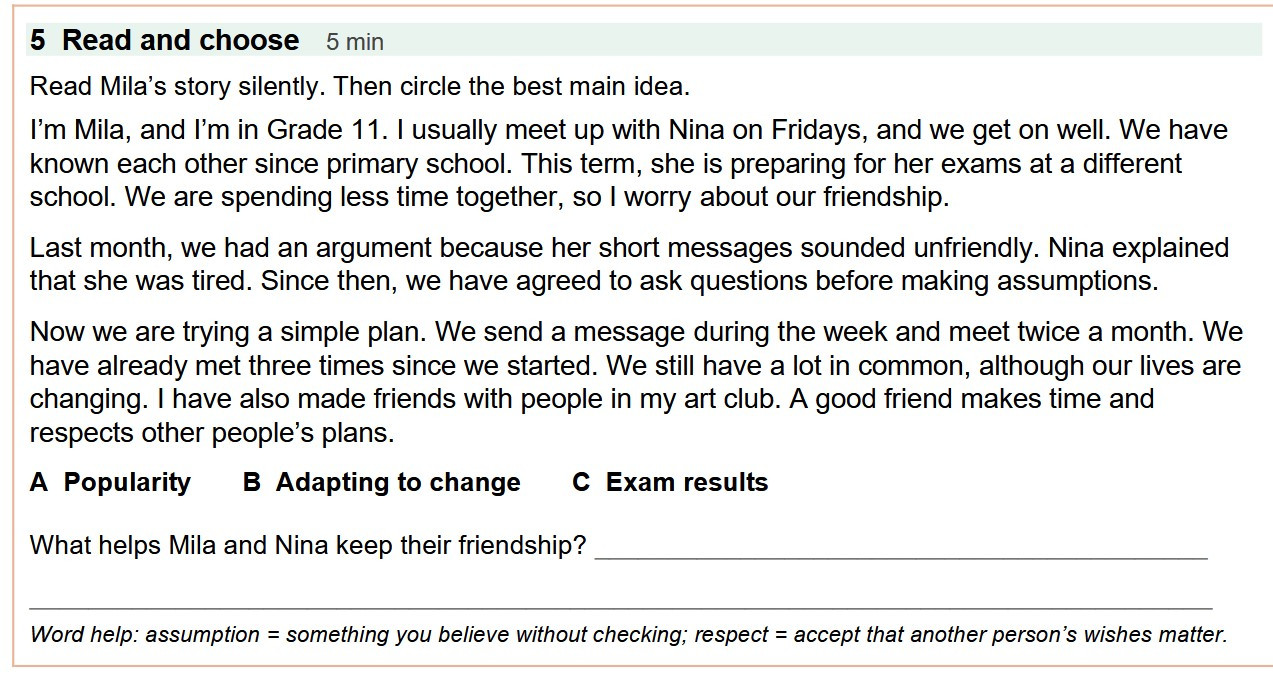Viewport: 1273px width, 676px height.
Task: Click the first answer line after the question
Action: coord(901,552)
